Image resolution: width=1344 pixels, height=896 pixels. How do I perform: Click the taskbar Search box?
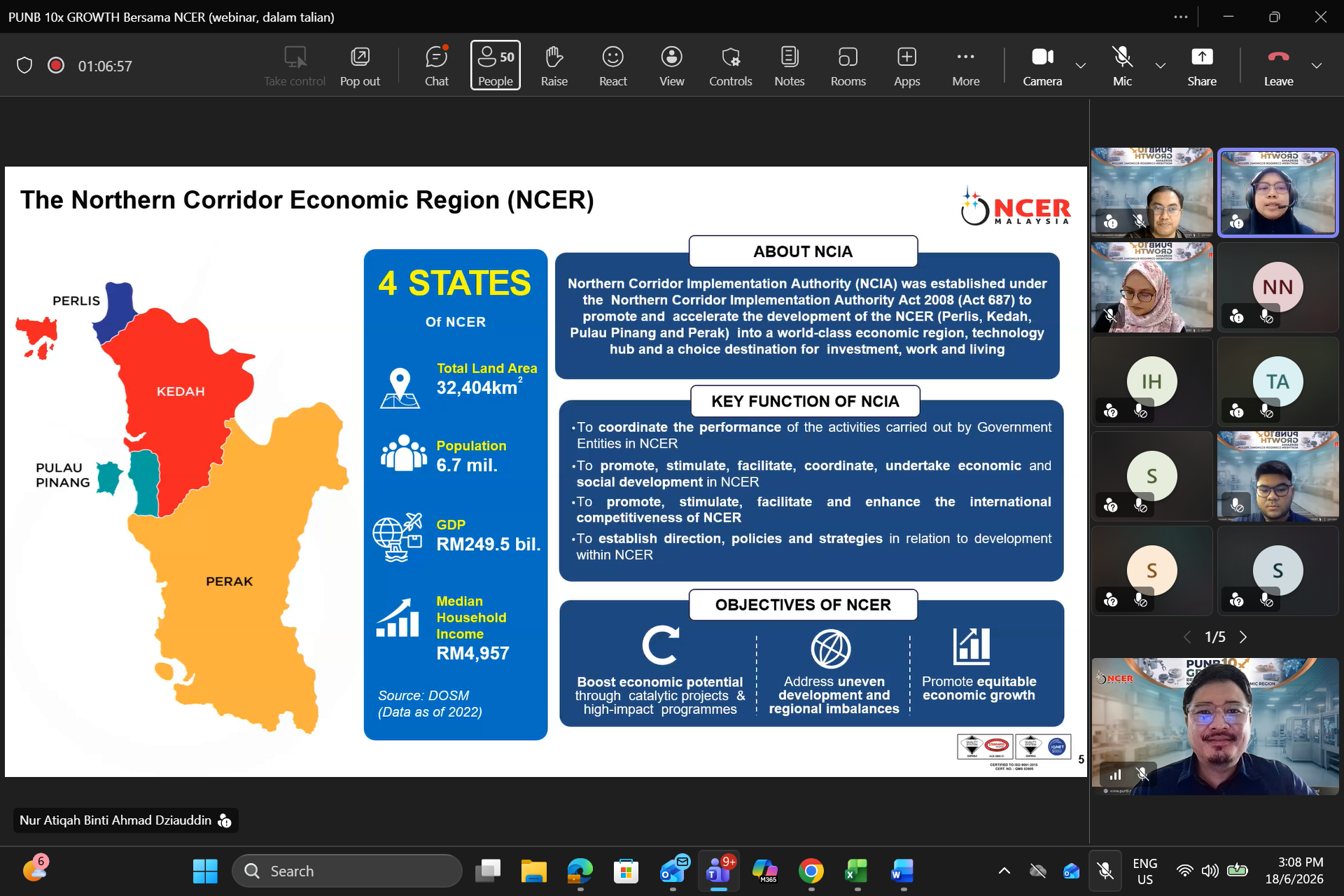click(347, 871)
